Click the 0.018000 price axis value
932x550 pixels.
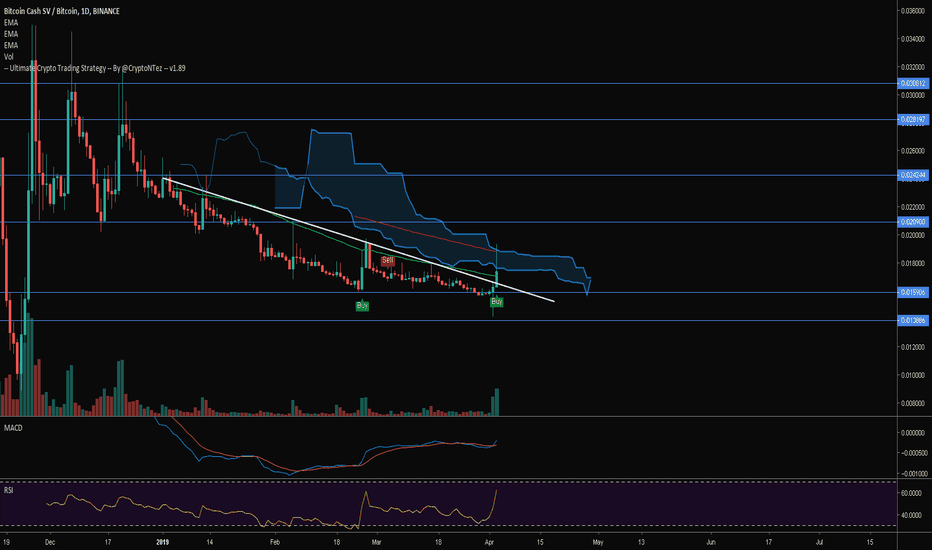pos(913,263)
